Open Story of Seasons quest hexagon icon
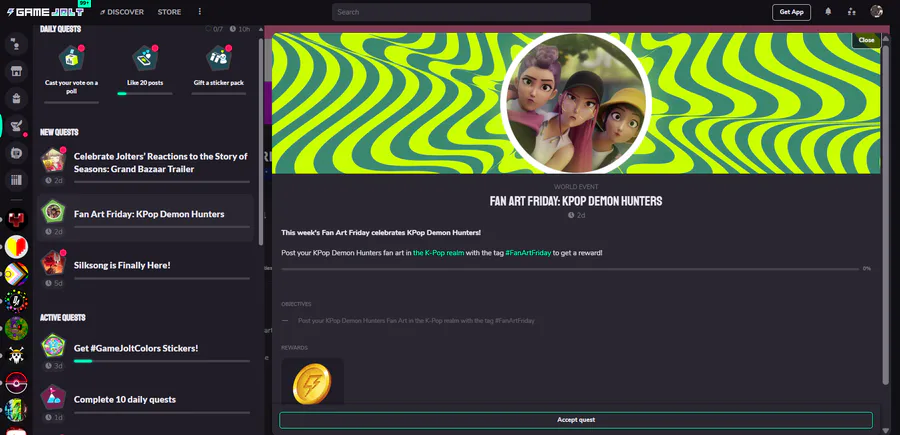Screen dimensions: 900x435 click(53, 160)
